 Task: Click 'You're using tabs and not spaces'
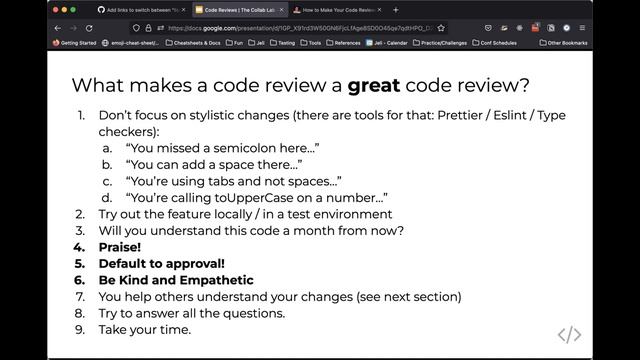click(x=233, y=181)
